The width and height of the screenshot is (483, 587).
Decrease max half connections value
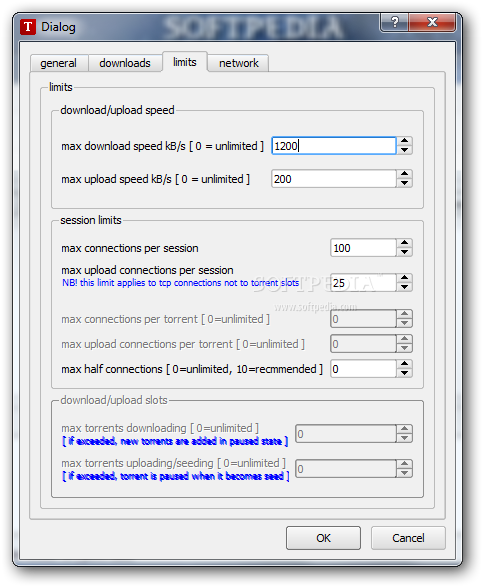click(x=404, y=373)
